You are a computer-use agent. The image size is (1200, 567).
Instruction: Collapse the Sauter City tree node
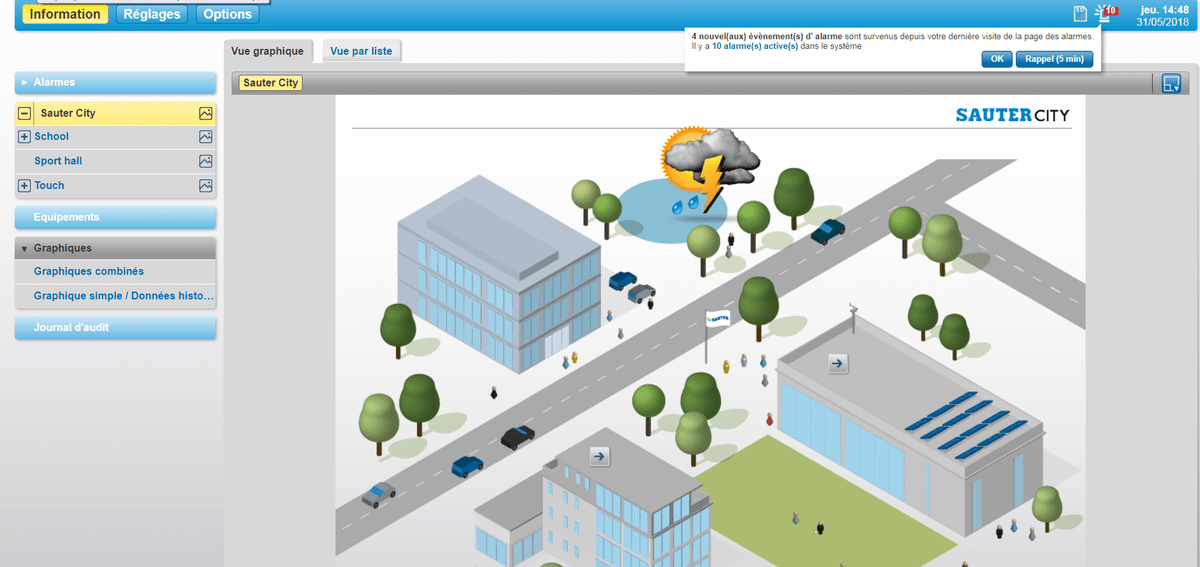click(24, 113)
